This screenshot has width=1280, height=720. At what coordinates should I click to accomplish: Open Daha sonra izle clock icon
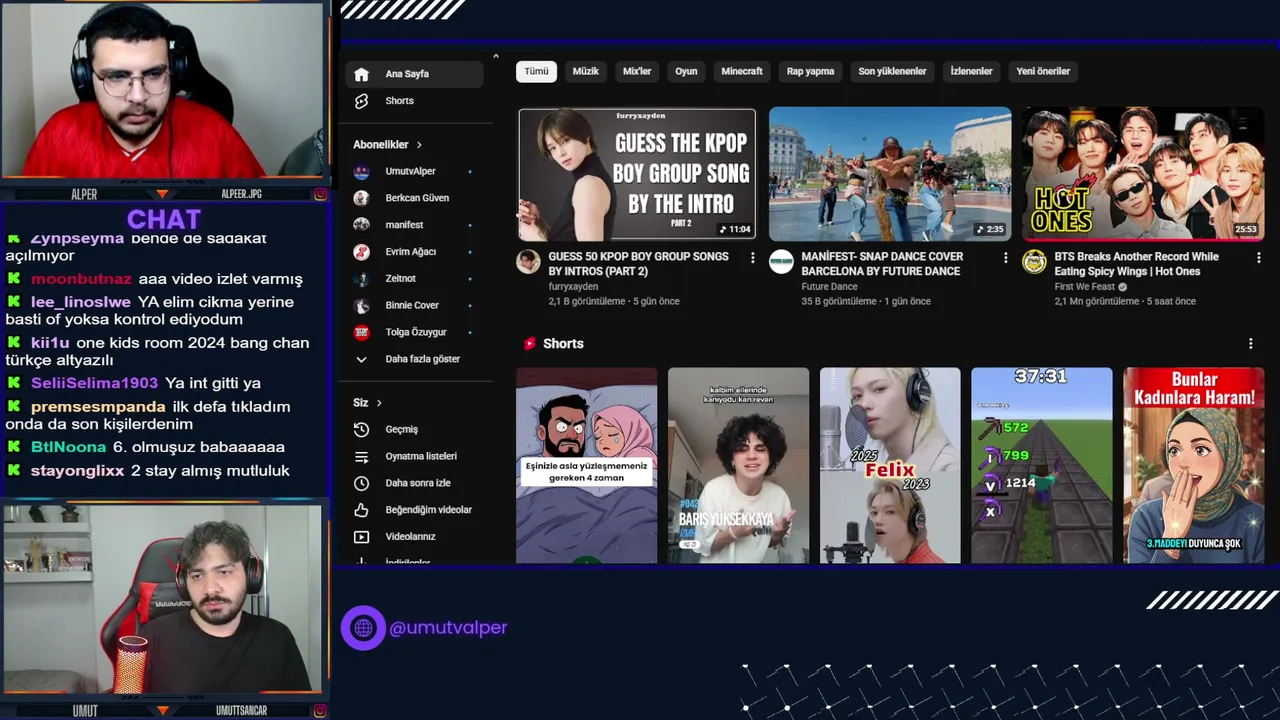click(362, 483)
